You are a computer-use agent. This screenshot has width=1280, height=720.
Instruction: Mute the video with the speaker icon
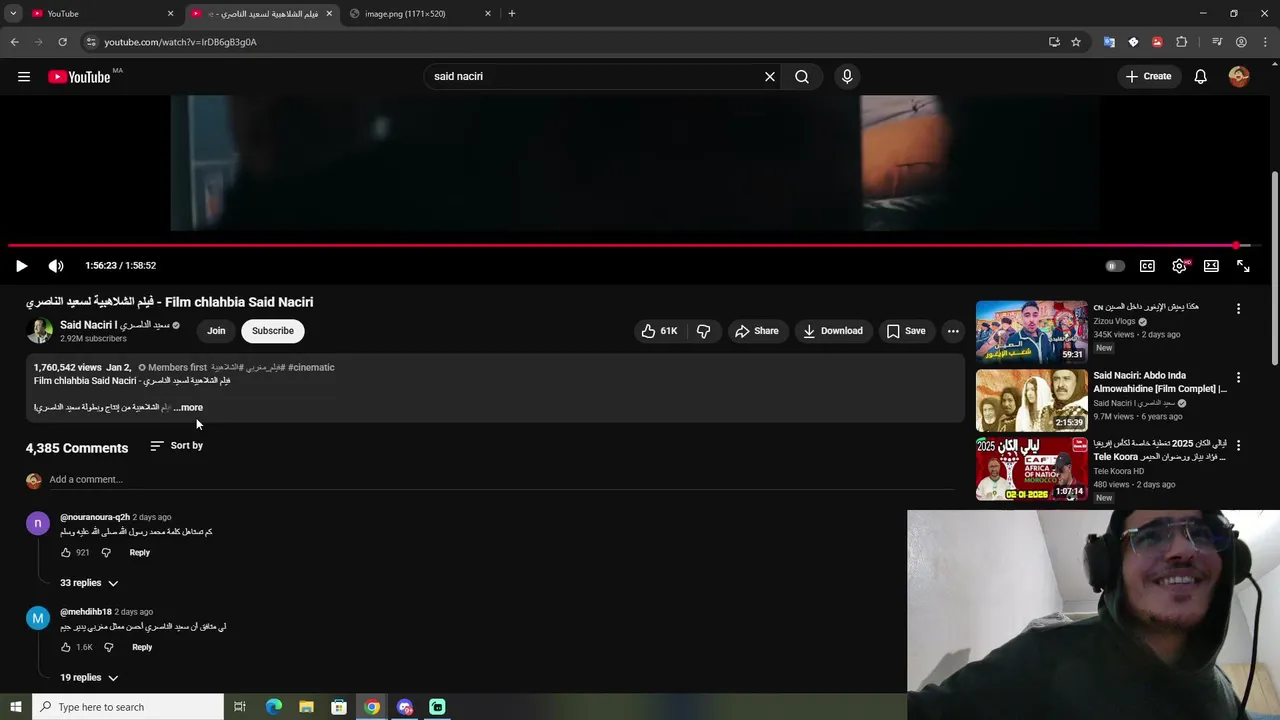(x=56, y=266)
